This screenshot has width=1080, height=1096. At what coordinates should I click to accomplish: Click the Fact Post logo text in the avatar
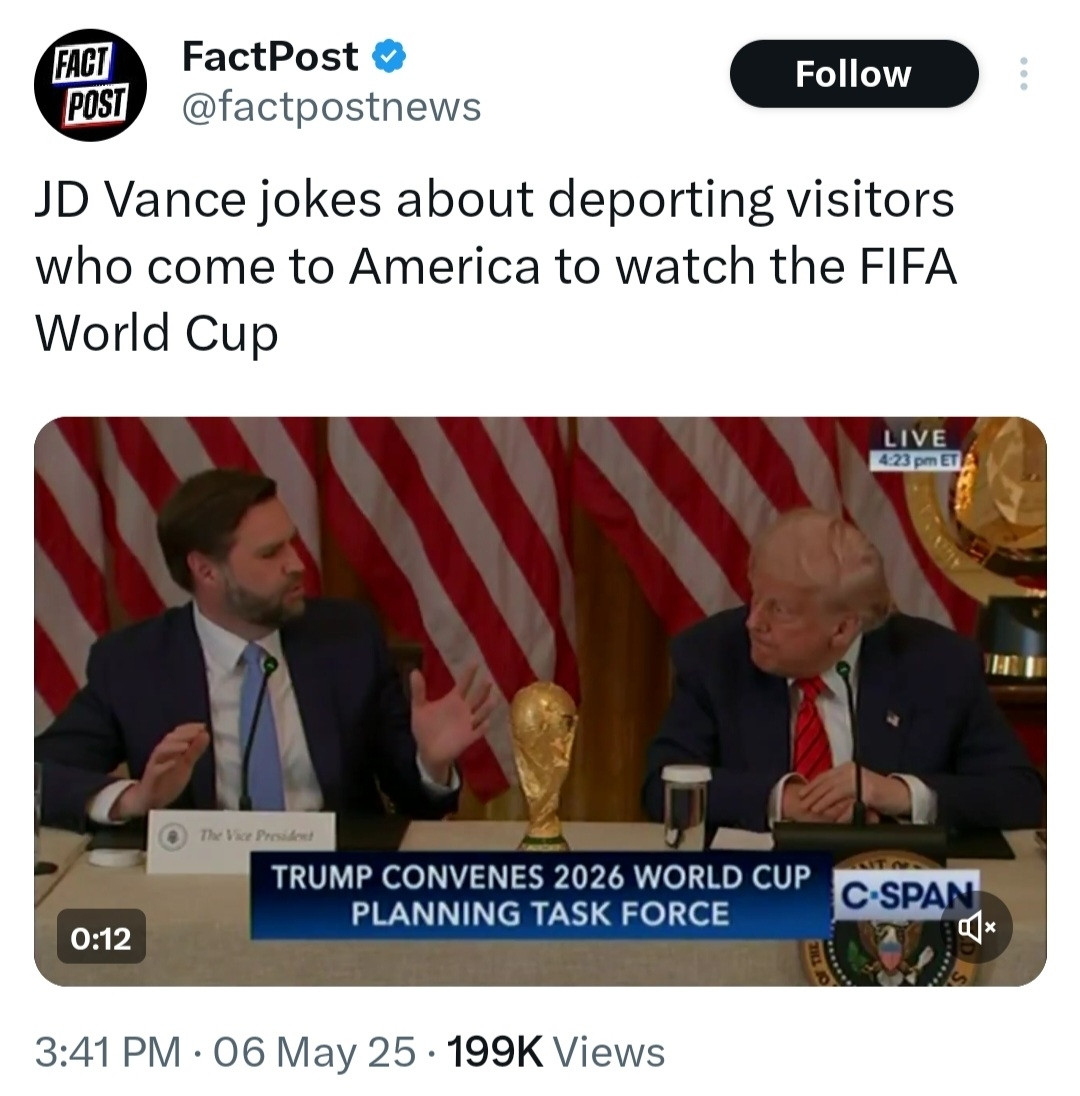click(90, 85)
